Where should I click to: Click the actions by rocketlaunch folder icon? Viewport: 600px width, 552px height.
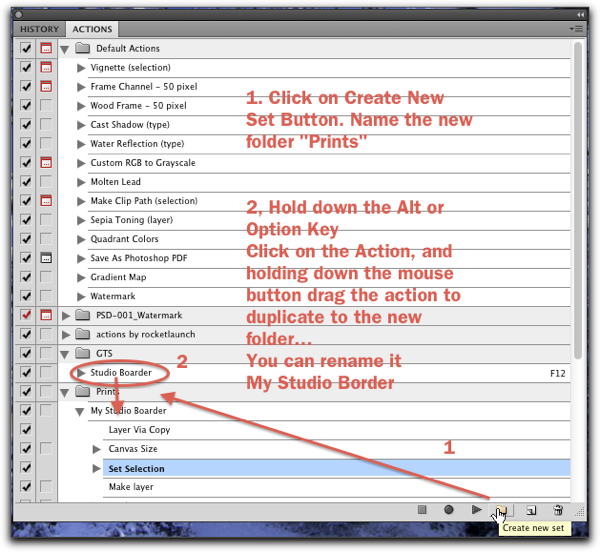point(82,334)
